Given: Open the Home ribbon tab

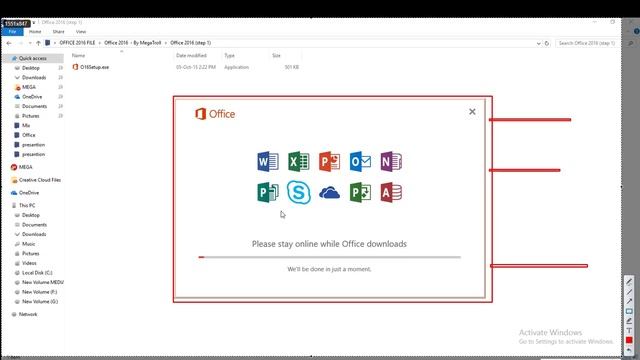Looking at the screenshot, I should (x=35, y=31).
